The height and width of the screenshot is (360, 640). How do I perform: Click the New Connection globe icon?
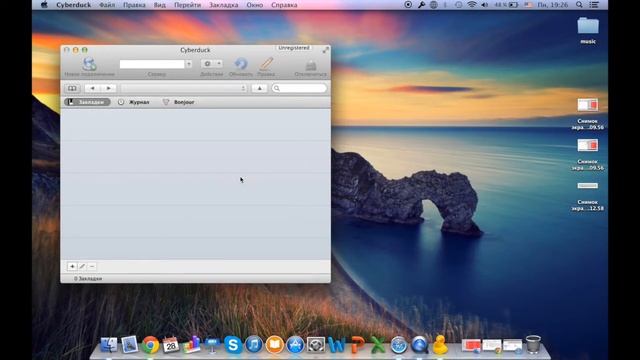point(89,64)
